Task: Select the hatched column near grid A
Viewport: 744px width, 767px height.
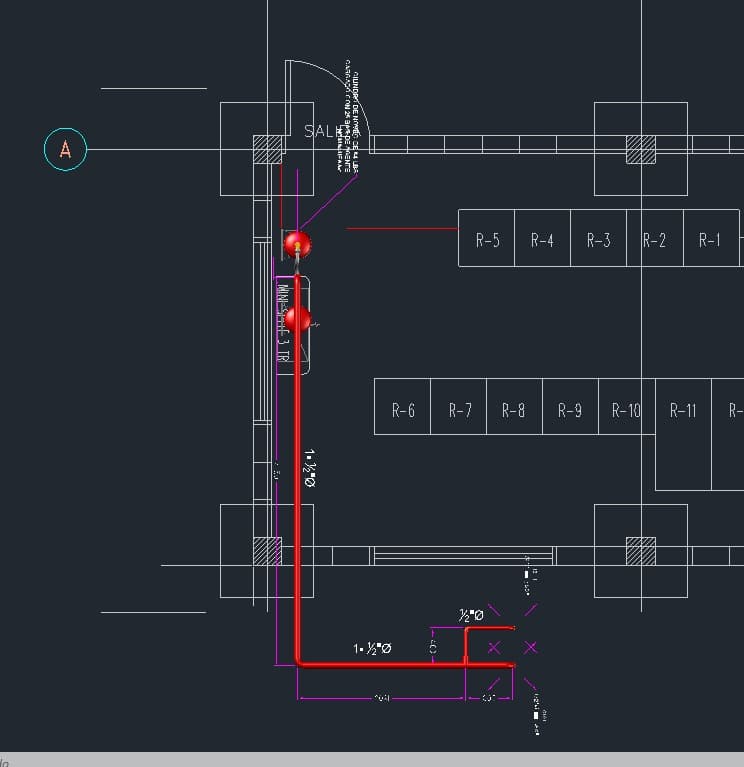Action: (x=267, y=150)
